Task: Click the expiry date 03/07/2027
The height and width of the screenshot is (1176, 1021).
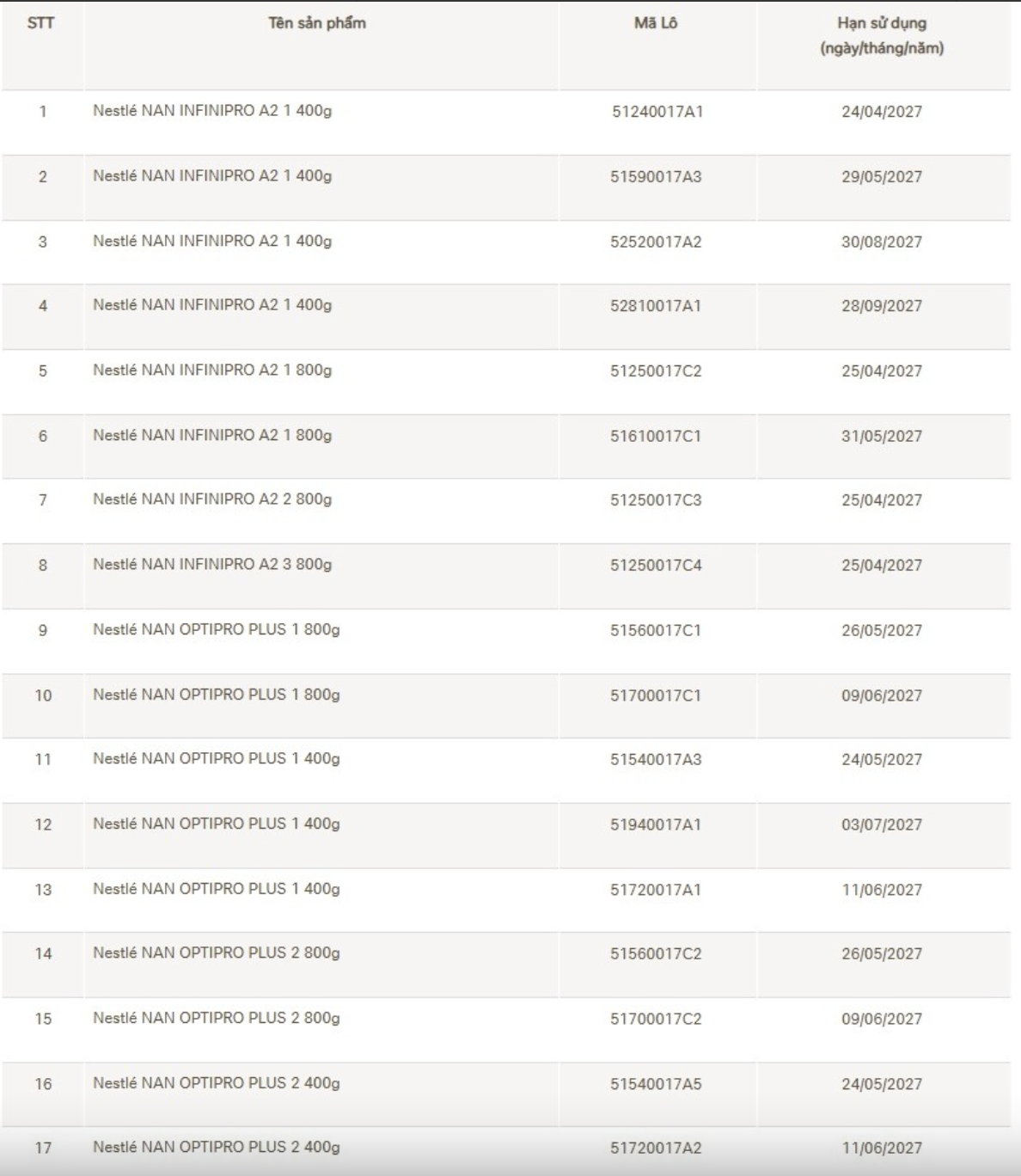Action: pyautogui.click(x=882, y=825)
